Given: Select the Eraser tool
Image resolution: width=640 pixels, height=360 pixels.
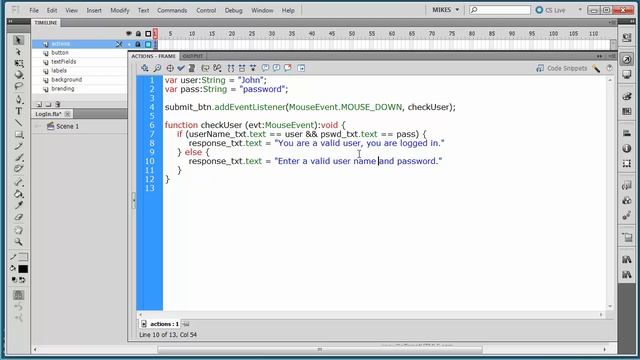Looking at the screenshot, I should tap(18, 217).
